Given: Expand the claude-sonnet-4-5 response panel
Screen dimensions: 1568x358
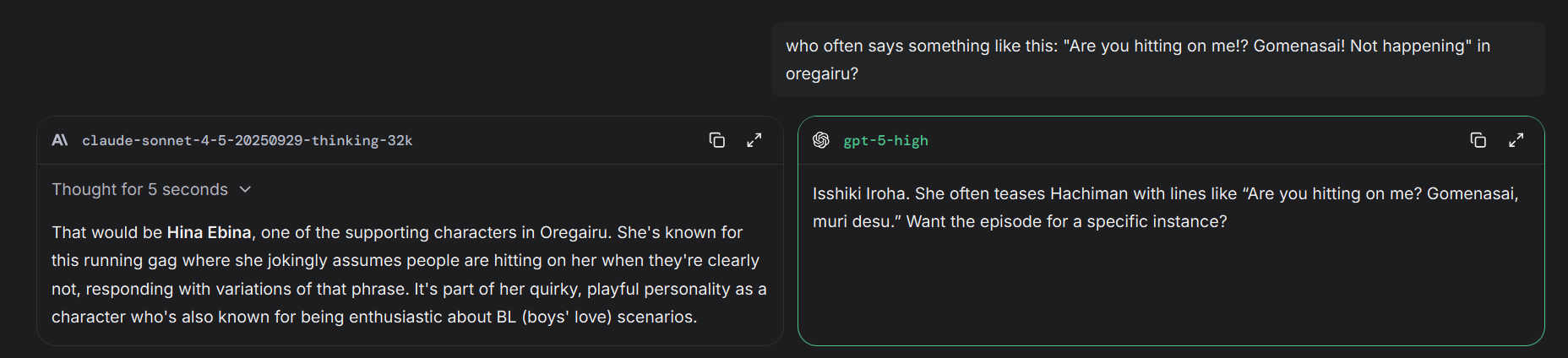Looking at the screenshot, I should tap(754, 140).
